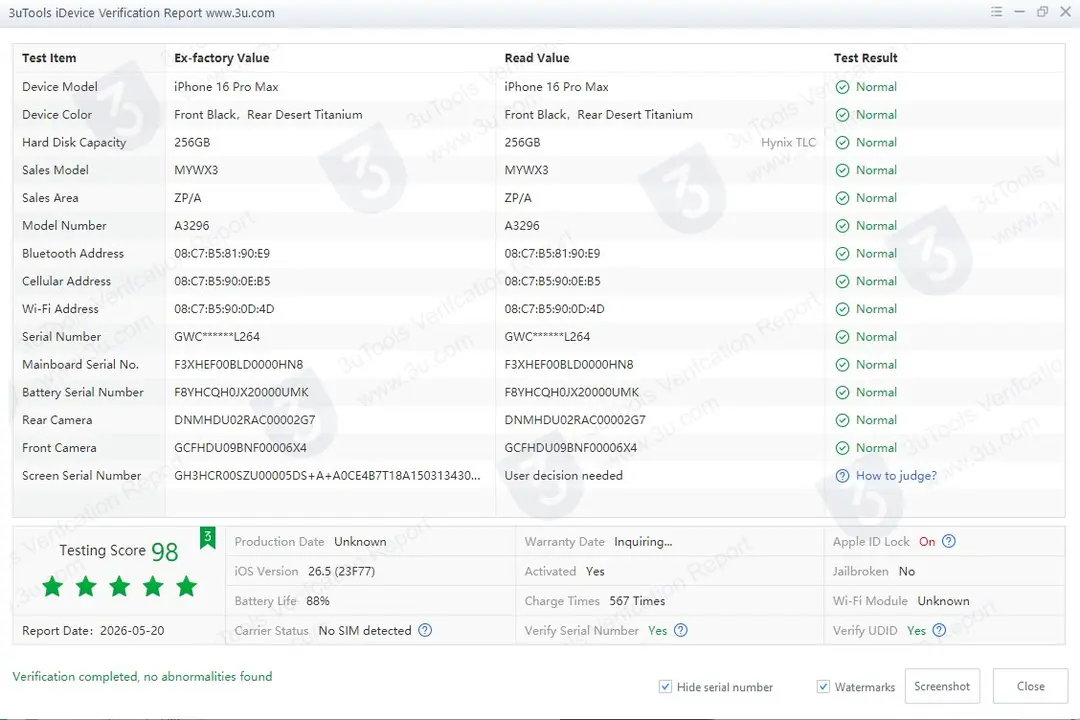Toggle the Watermarks checkbox
1080x720 pixels.
click(x=823, y=686)
